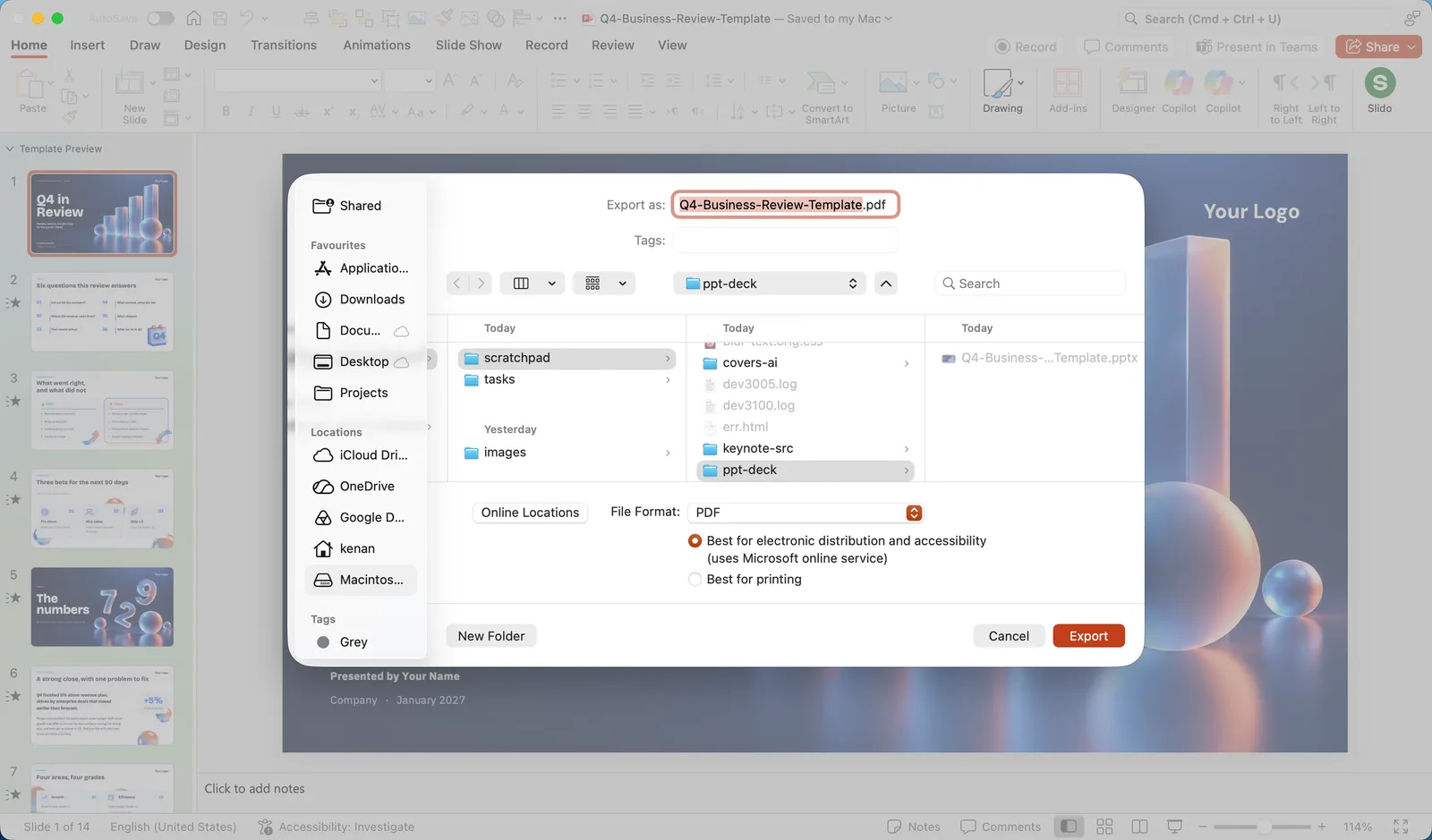The height and width of the screenshot is (840, 1432).
Task: Switch to Slide Sorter view icon
Action: pos(1104,827)
